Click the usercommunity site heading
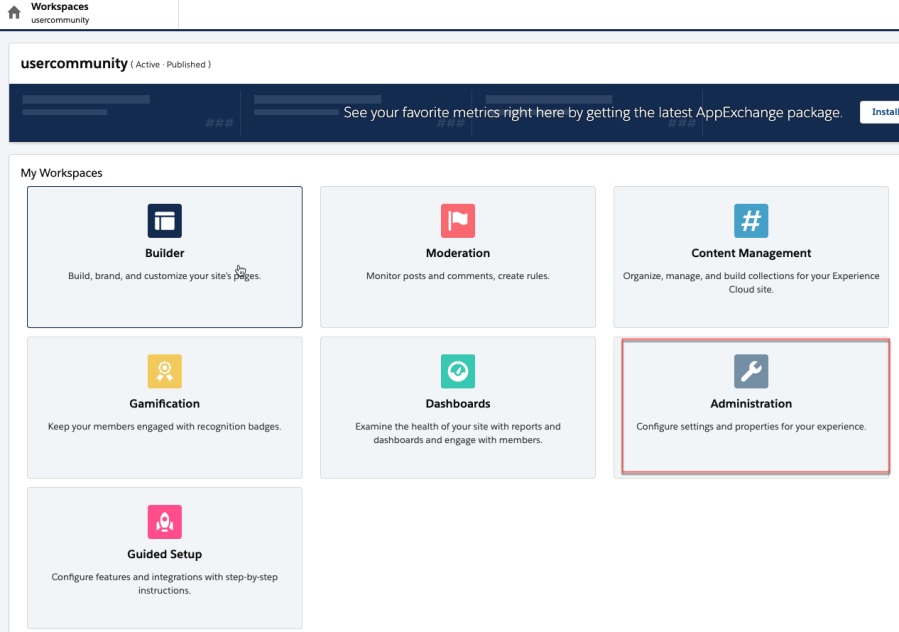The image size is (899, 632). [74, 64]
